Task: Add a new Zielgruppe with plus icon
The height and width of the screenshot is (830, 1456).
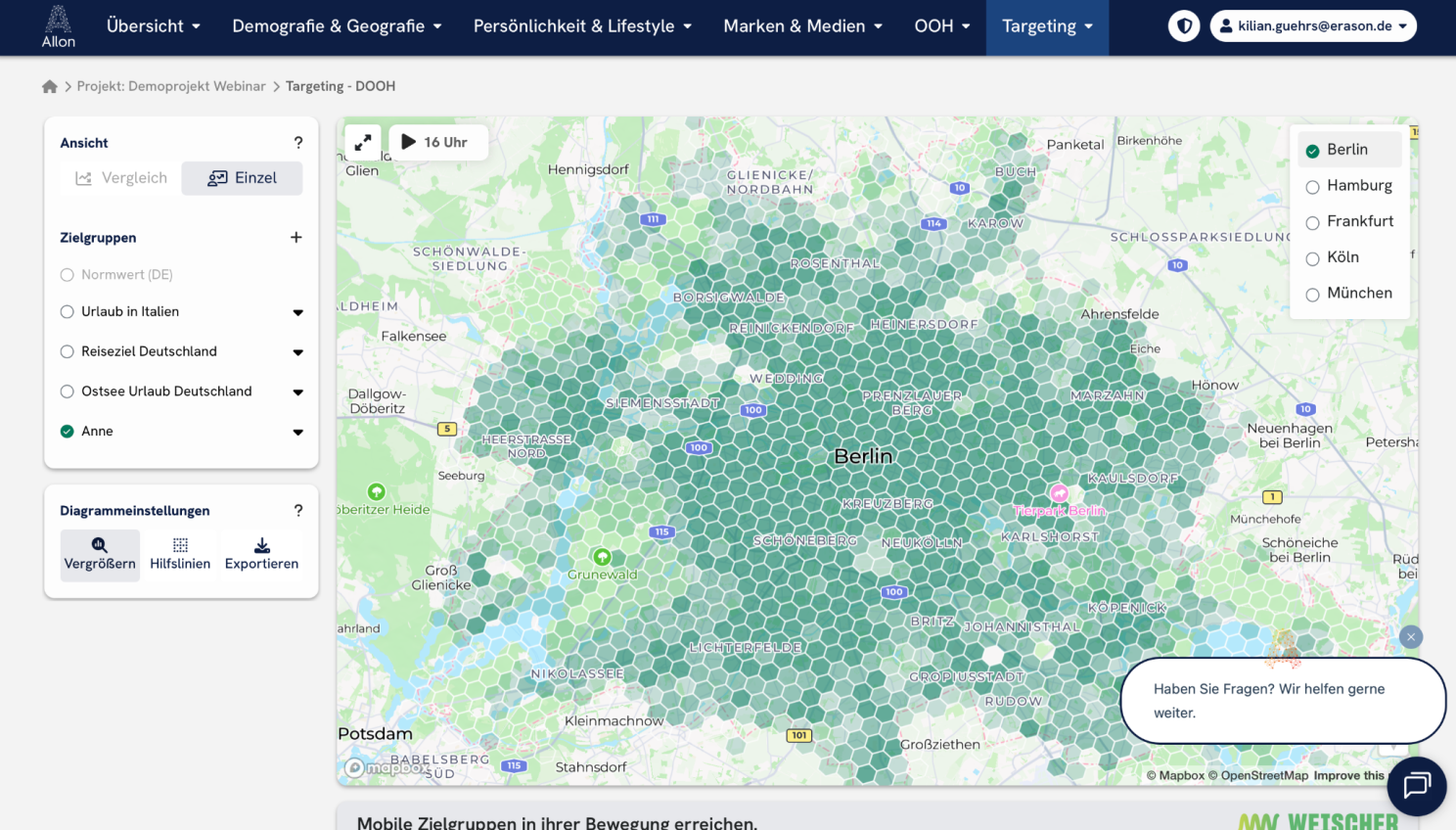Action: click(296, 238)
